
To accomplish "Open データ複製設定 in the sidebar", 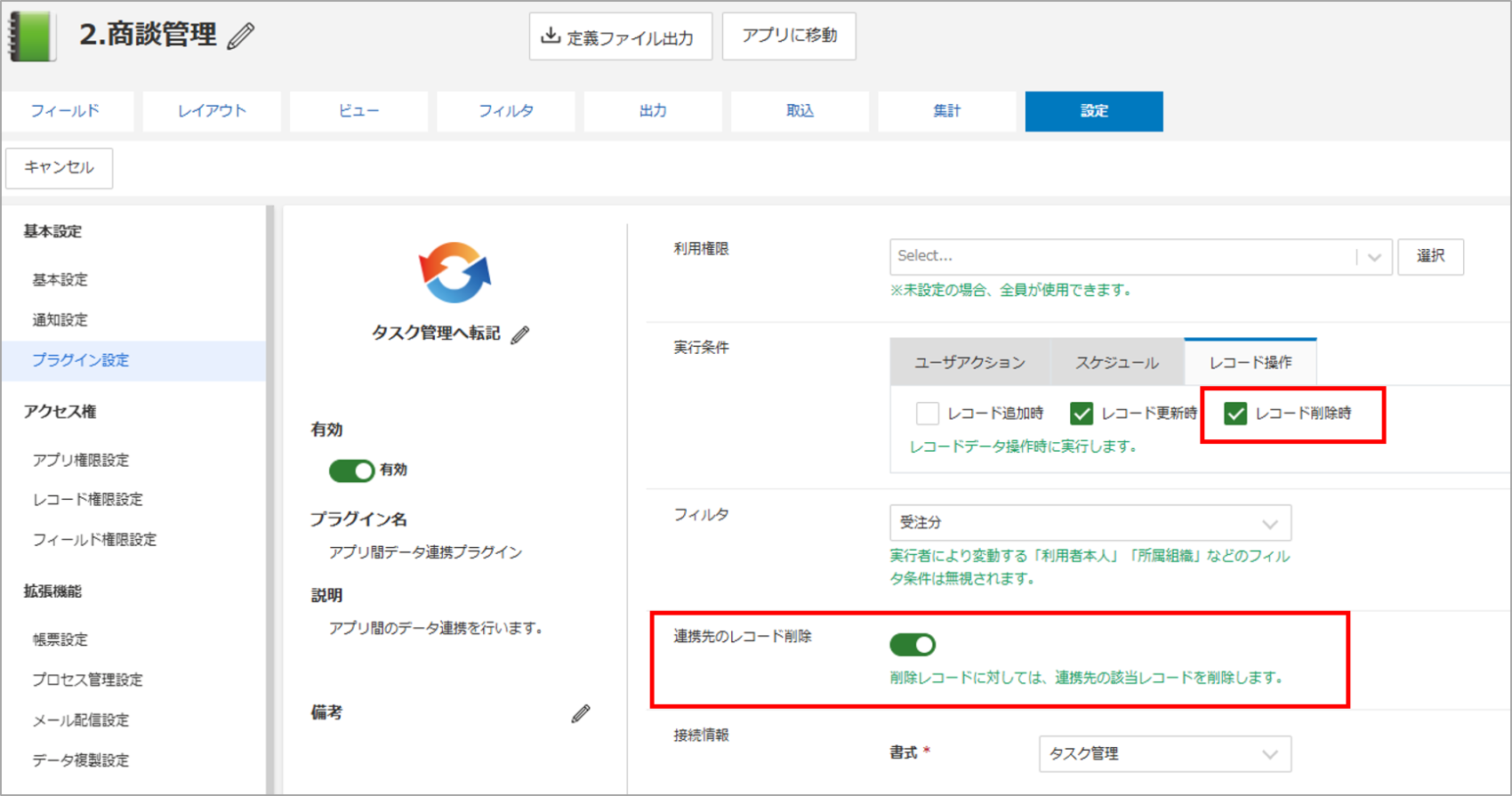I will tap(81, 760).
